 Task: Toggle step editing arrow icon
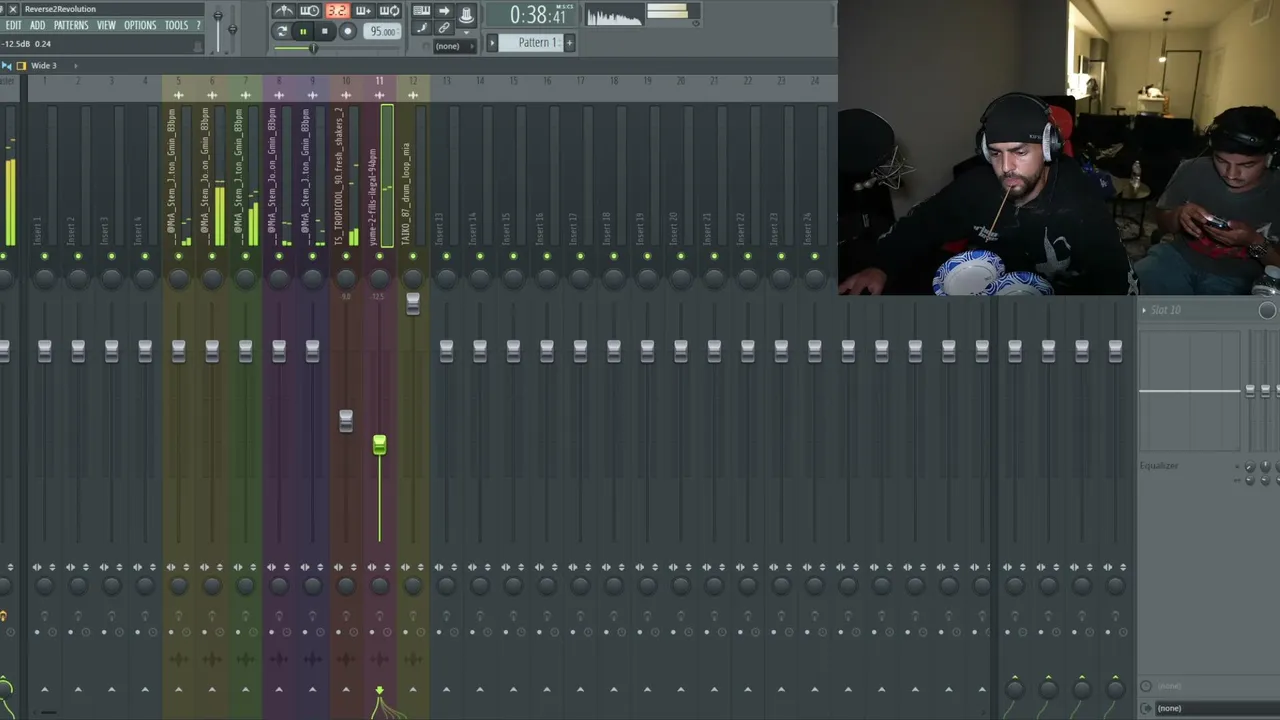pos(444,11)
